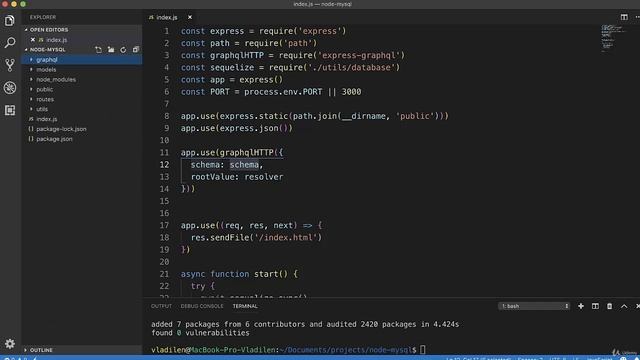640x360 pixels.
Task: Click 'found 0 vulnerabilities' terminal line
Action: pyautogui.click(x=200, y=333)
